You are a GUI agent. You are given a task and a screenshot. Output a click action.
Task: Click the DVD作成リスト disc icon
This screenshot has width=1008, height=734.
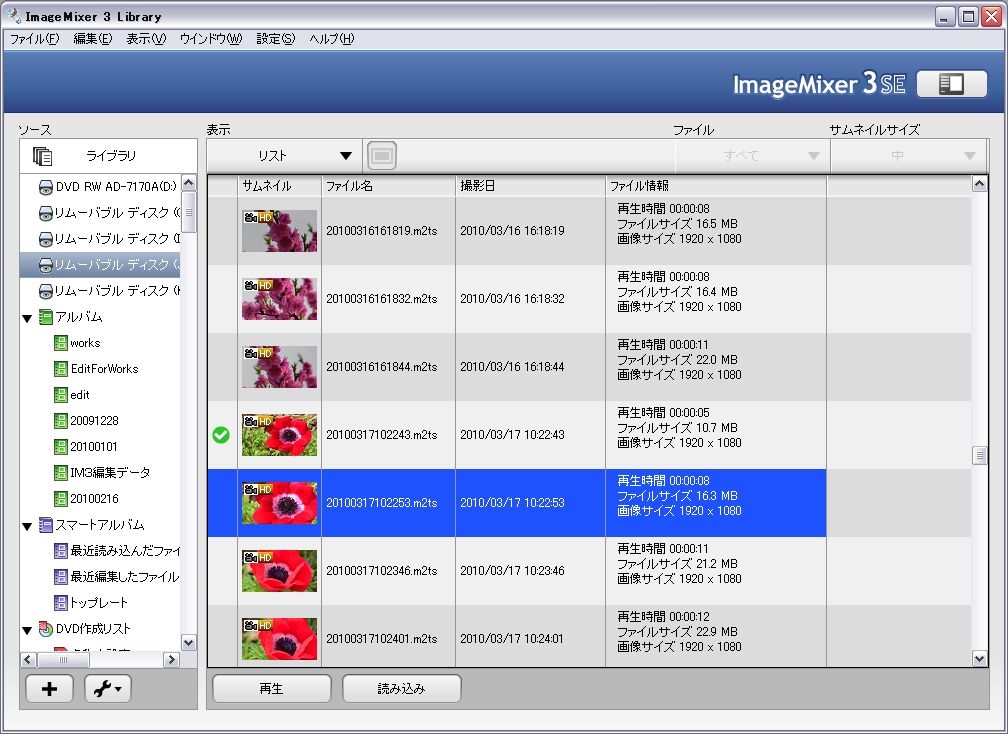[46, 629]
